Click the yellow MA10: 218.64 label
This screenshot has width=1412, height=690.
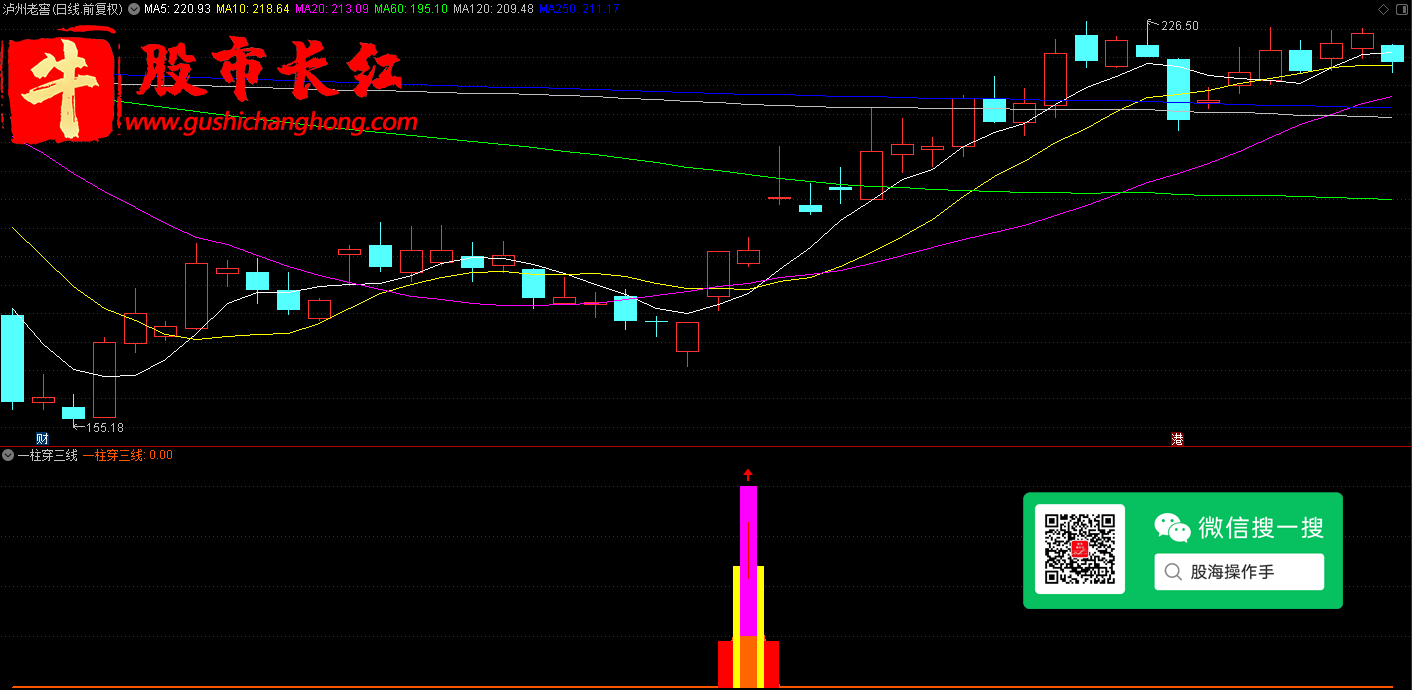click(x=253, y=9)
